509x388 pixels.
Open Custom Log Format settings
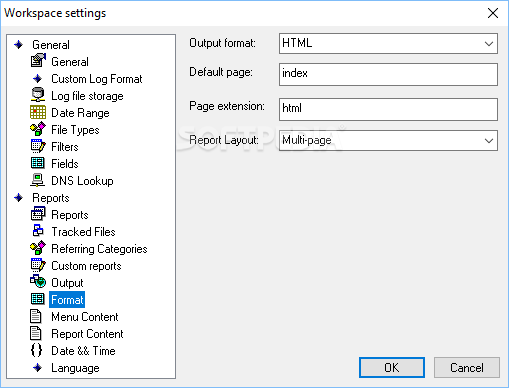point(97,79)
